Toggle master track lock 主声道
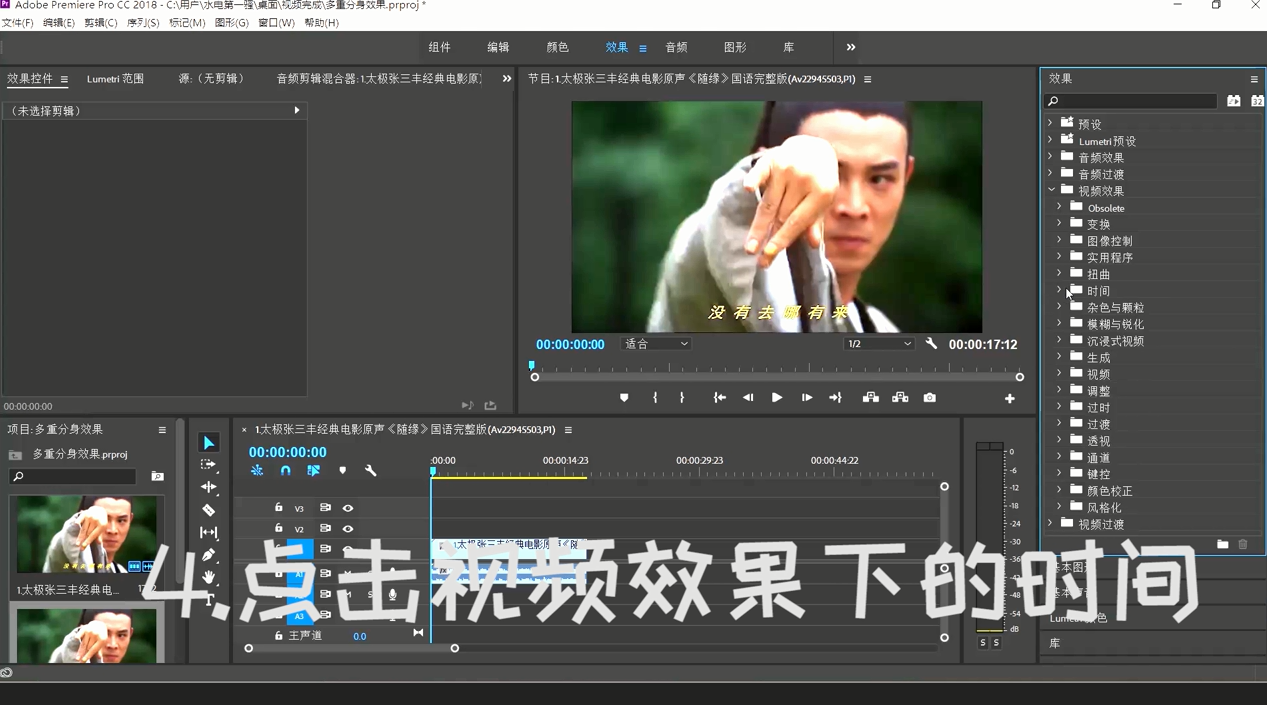This screenshot has height=705, width=1267. coord(279,636)
